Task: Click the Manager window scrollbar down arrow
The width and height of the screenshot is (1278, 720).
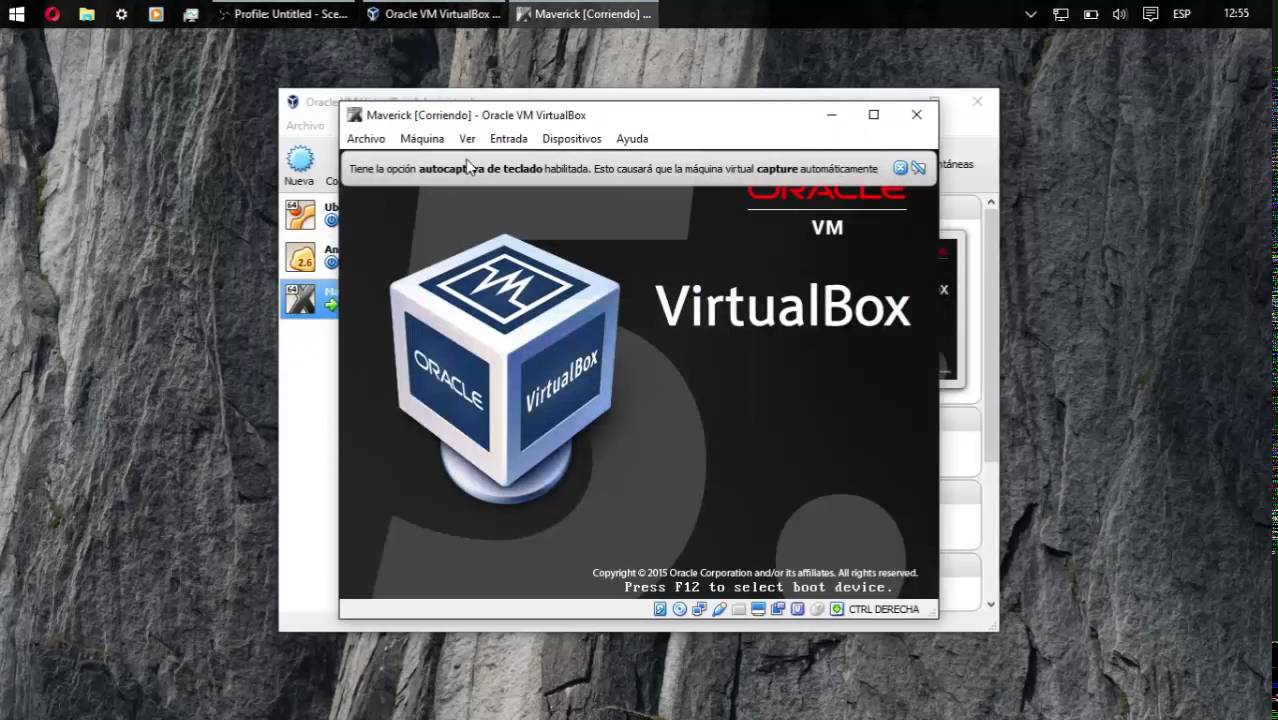Action: pyautogui.click(x=991, y=604)
